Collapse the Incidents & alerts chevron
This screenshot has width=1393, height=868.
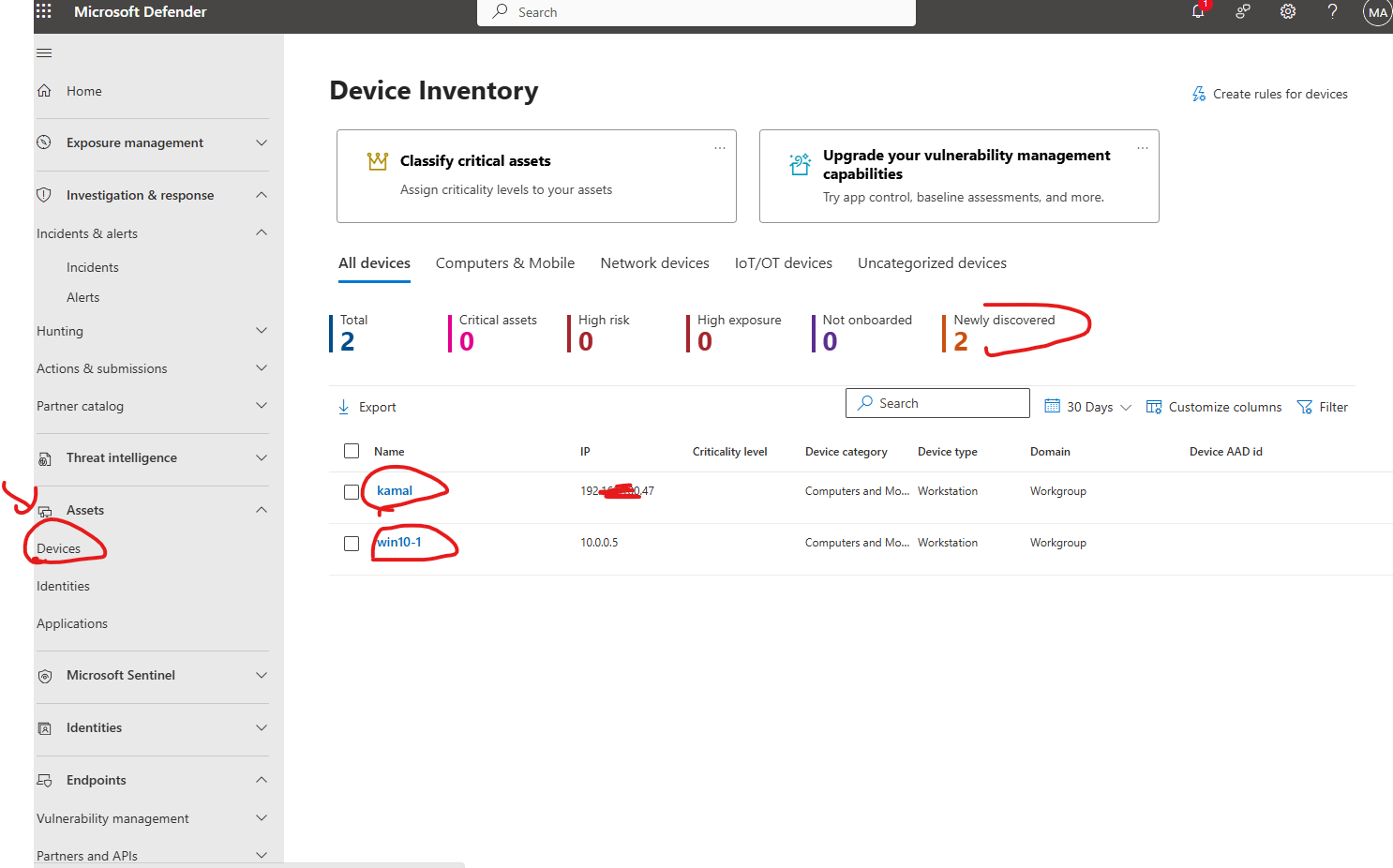pyautogui.click(x=262, y=232)
